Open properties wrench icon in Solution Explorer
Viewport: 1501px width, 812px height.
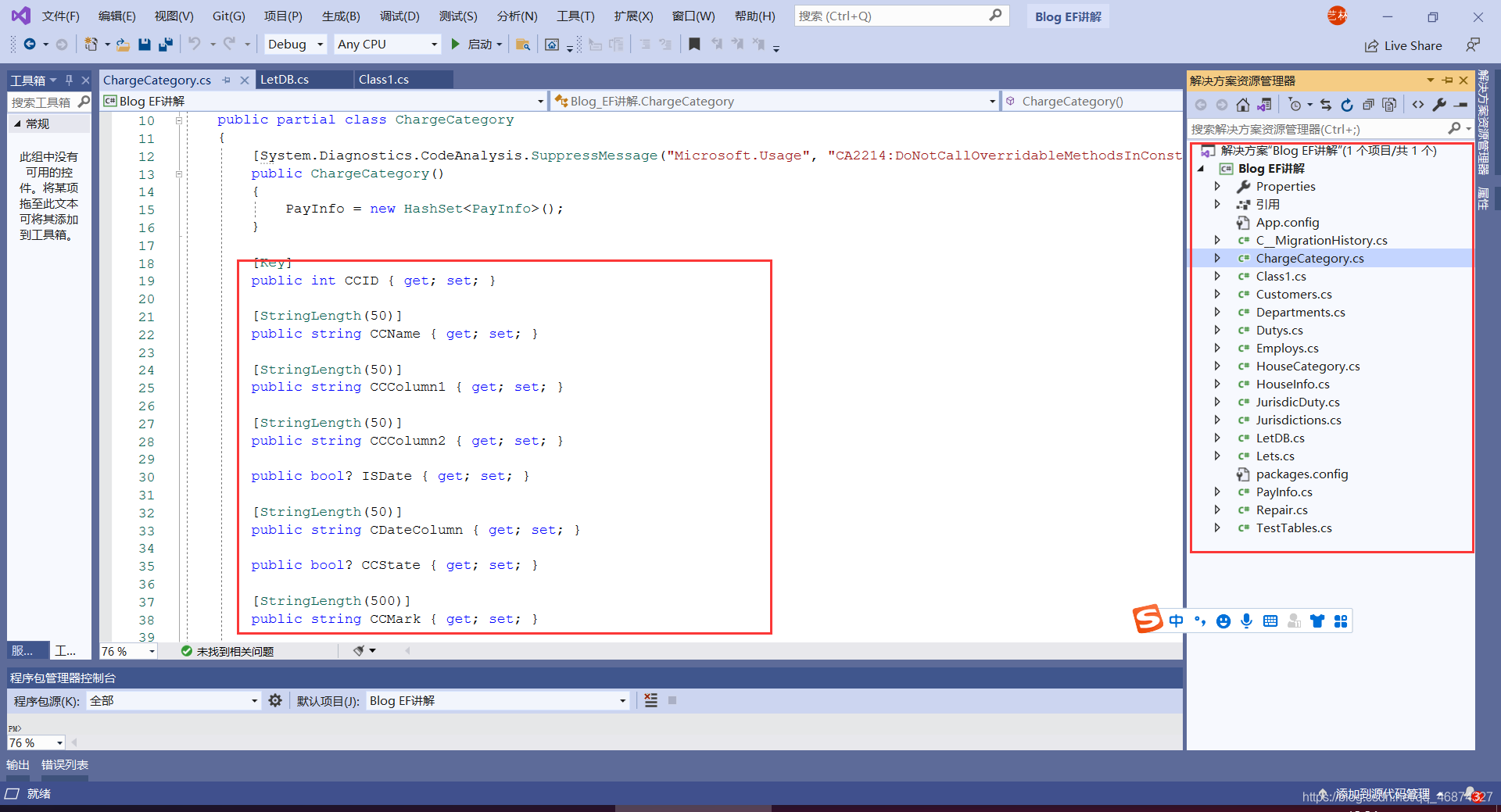coord(1439,105)
